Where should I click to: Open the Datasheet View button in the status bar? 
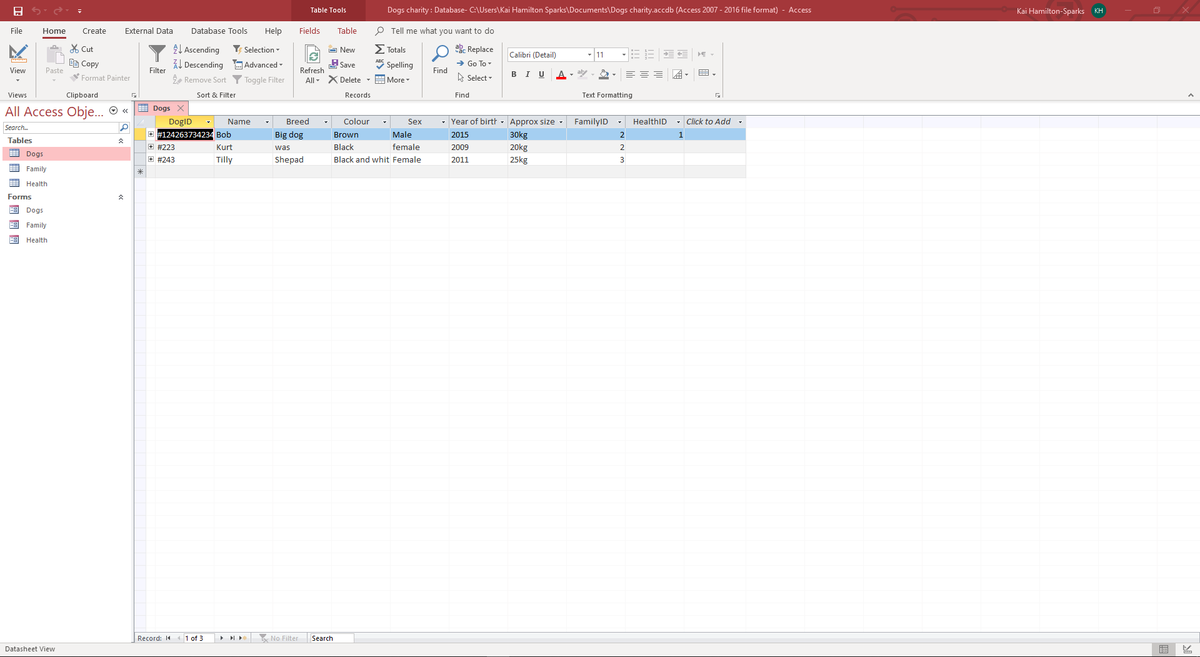coord(1162,649)
